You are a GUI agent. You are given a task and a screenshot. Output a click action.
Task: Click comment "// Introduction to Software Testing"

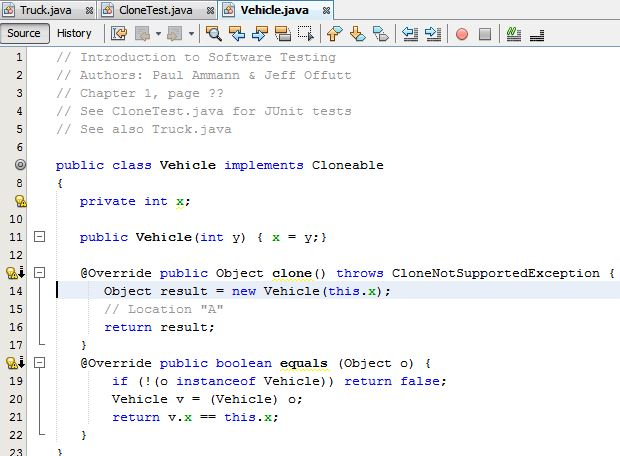[x=196, y=57]
